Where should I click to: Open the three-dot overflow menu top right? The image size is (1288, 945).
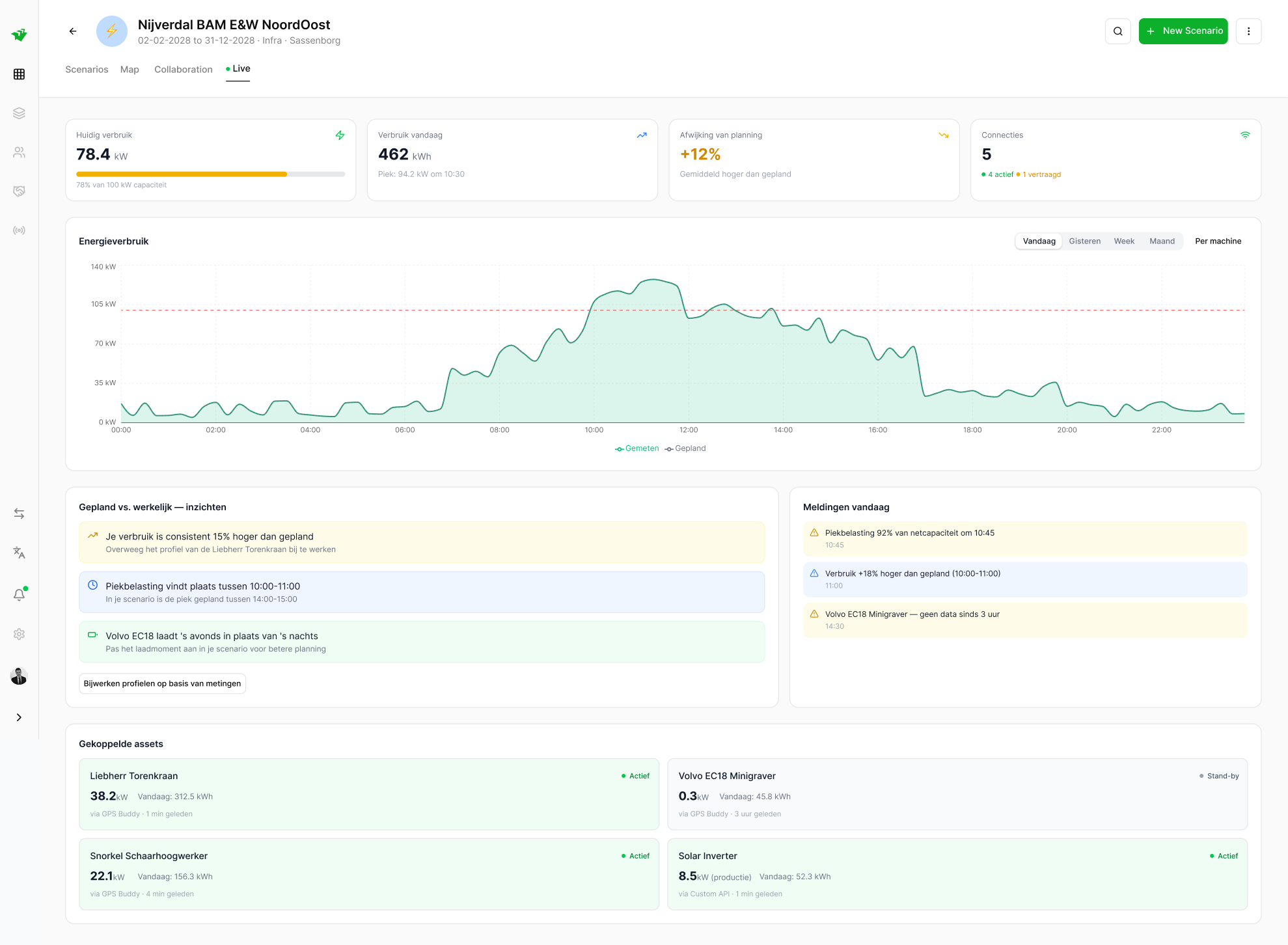pos(1248,31)
